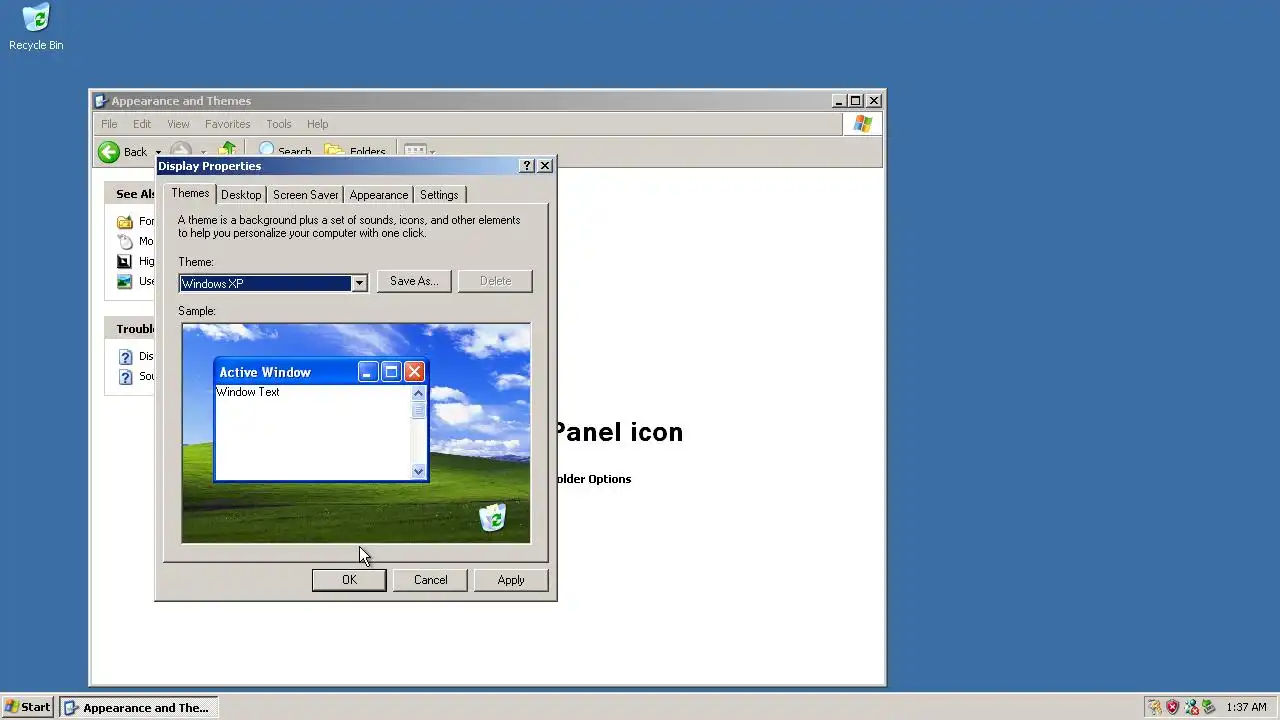Open the Recycle Bin desktop icon
This screenshot has width=1280, height=720.
click(36, 27)
